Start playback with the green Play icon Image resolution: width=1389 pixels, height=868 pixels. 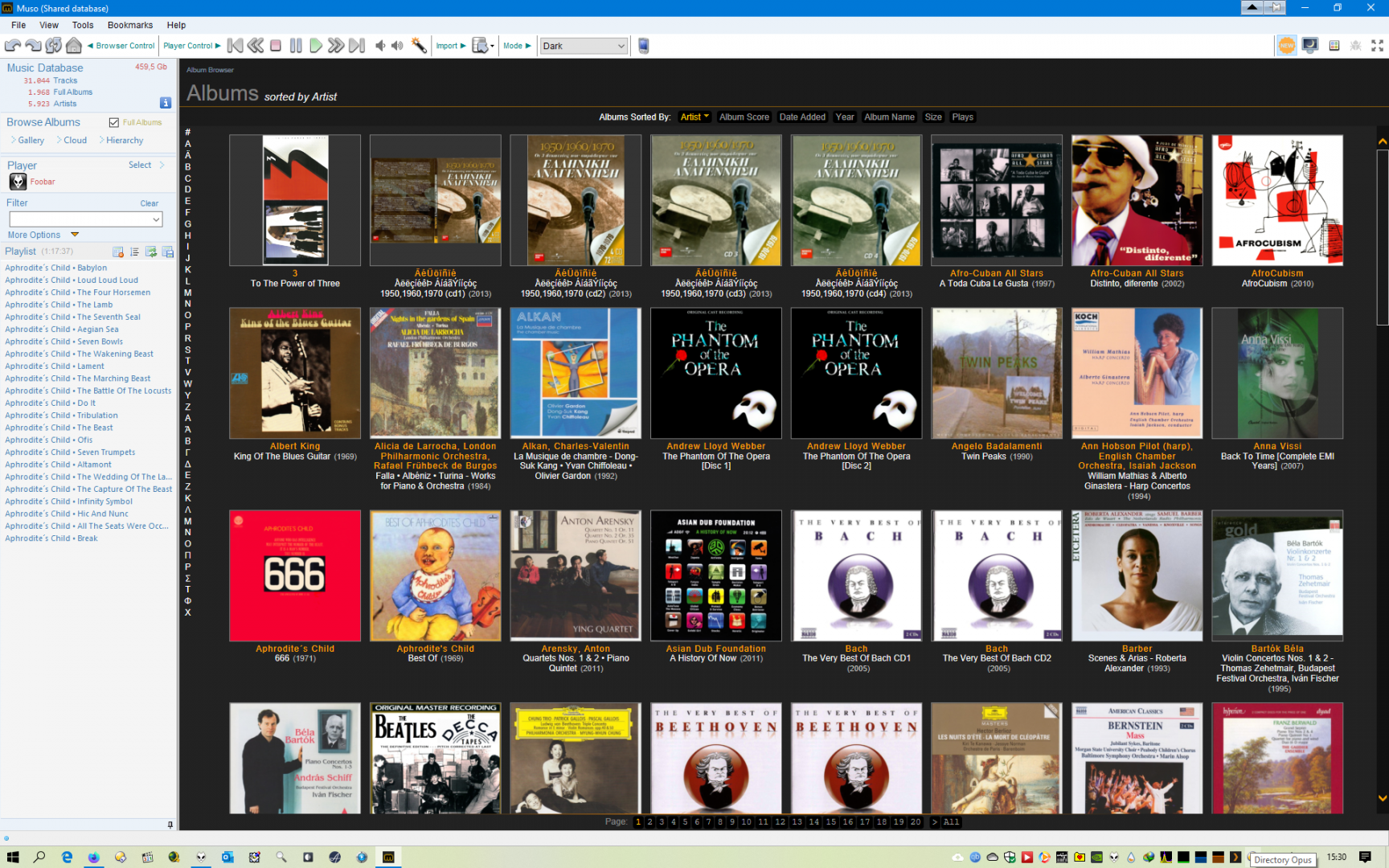[x=316, y=46]
